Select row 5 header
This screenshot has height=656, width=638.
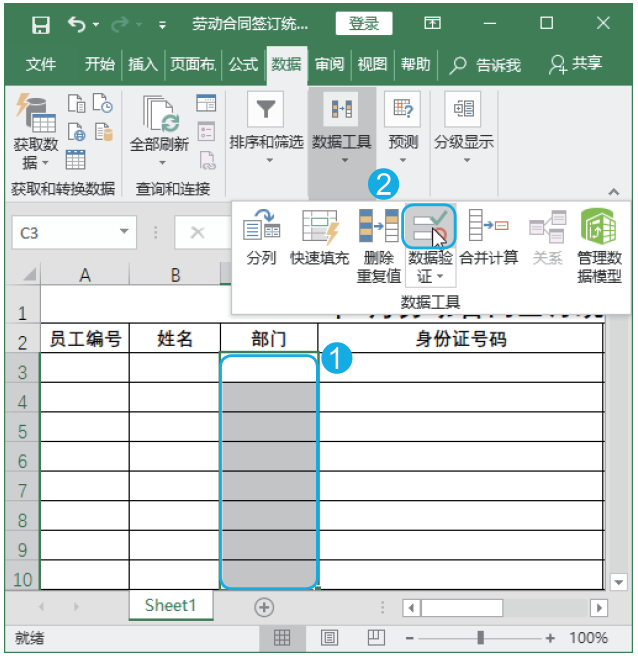click(23, 428)
